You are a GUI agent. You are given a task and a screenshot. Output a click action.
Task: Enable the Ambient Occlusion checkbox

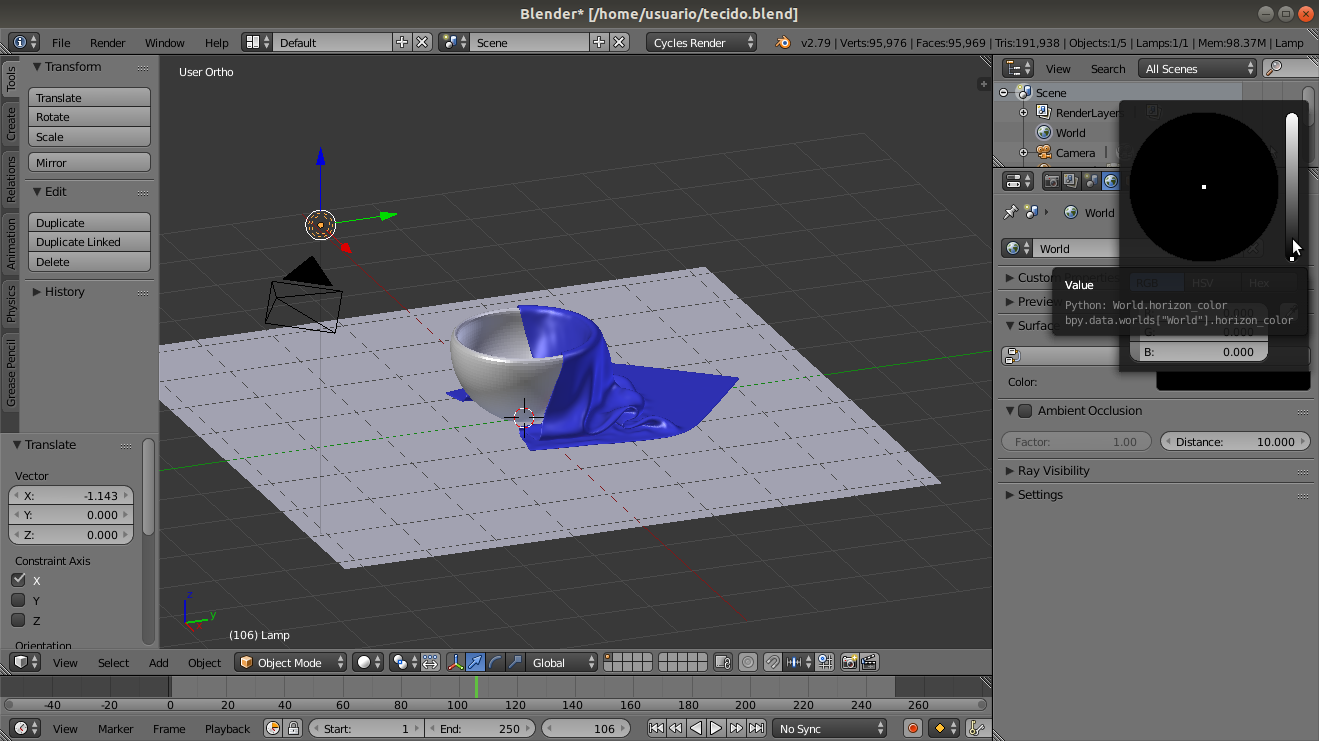pos(1024,411)
